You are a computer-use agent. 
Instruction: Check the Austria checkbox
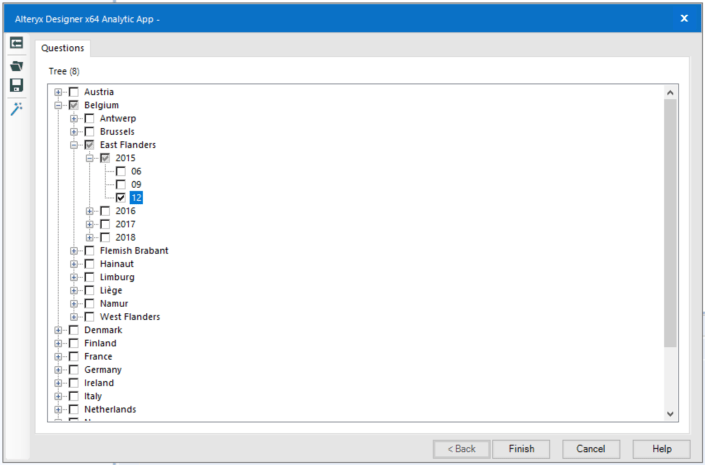[x=74, y=92]
